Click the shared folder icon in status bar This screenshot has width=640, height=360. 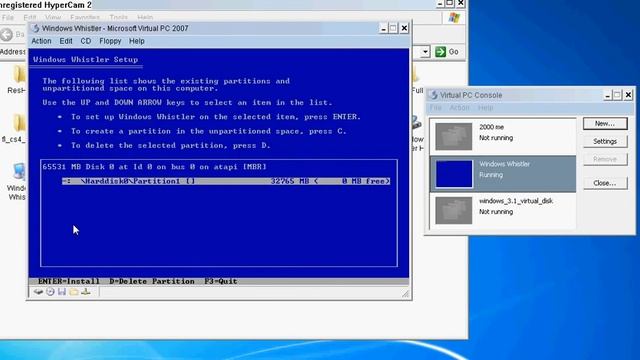(x=74, y=292)
